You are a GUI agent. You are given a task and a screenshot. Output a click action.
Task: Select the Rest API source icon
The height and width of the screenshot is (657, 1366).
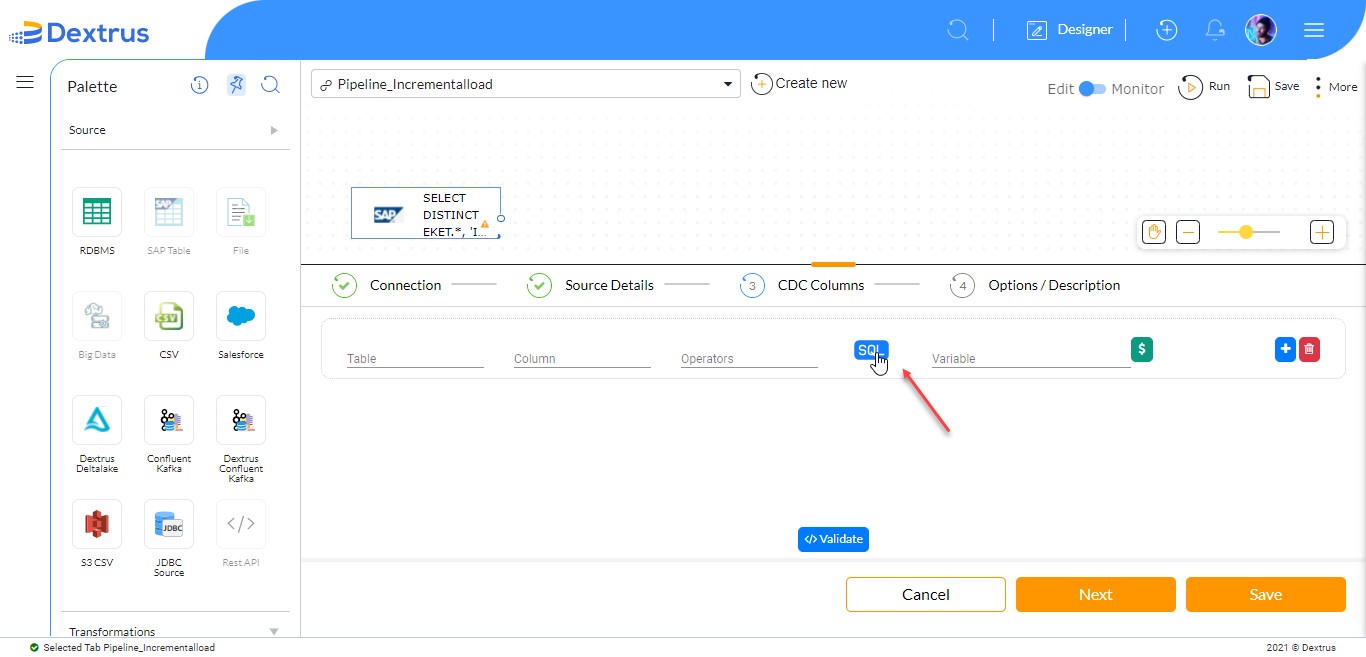click(241, 524)
